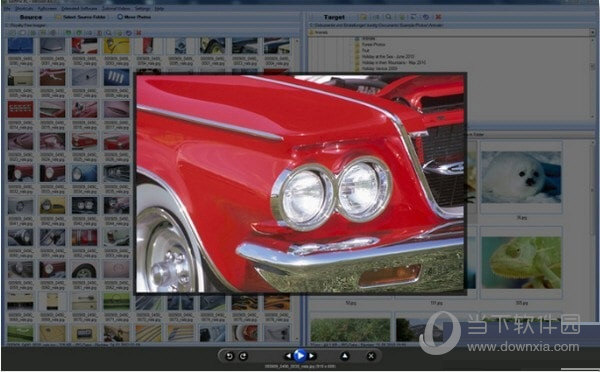Select Holiday at the Sea - June 2010 folder
The height and width of the screenshot is (372, 600).
pos(388,56)
